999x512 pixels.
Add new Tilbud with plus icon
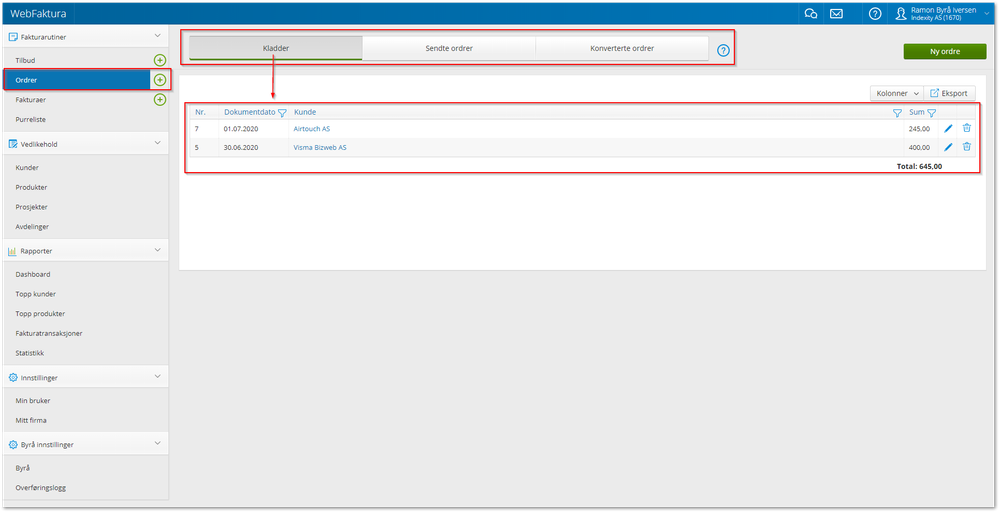(x=160, y=60)
